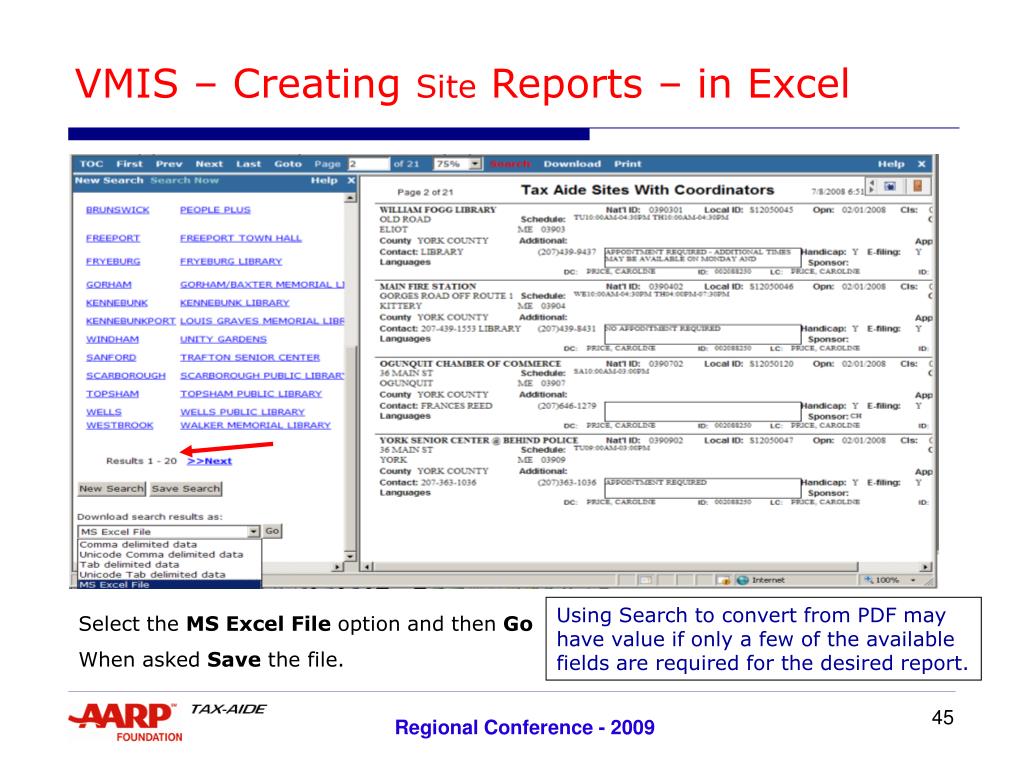This screenshot has height=768, width=1024.
Task: Open the WALKER MEMORIAL LIBRARY link
Action: tap(255, 425)
